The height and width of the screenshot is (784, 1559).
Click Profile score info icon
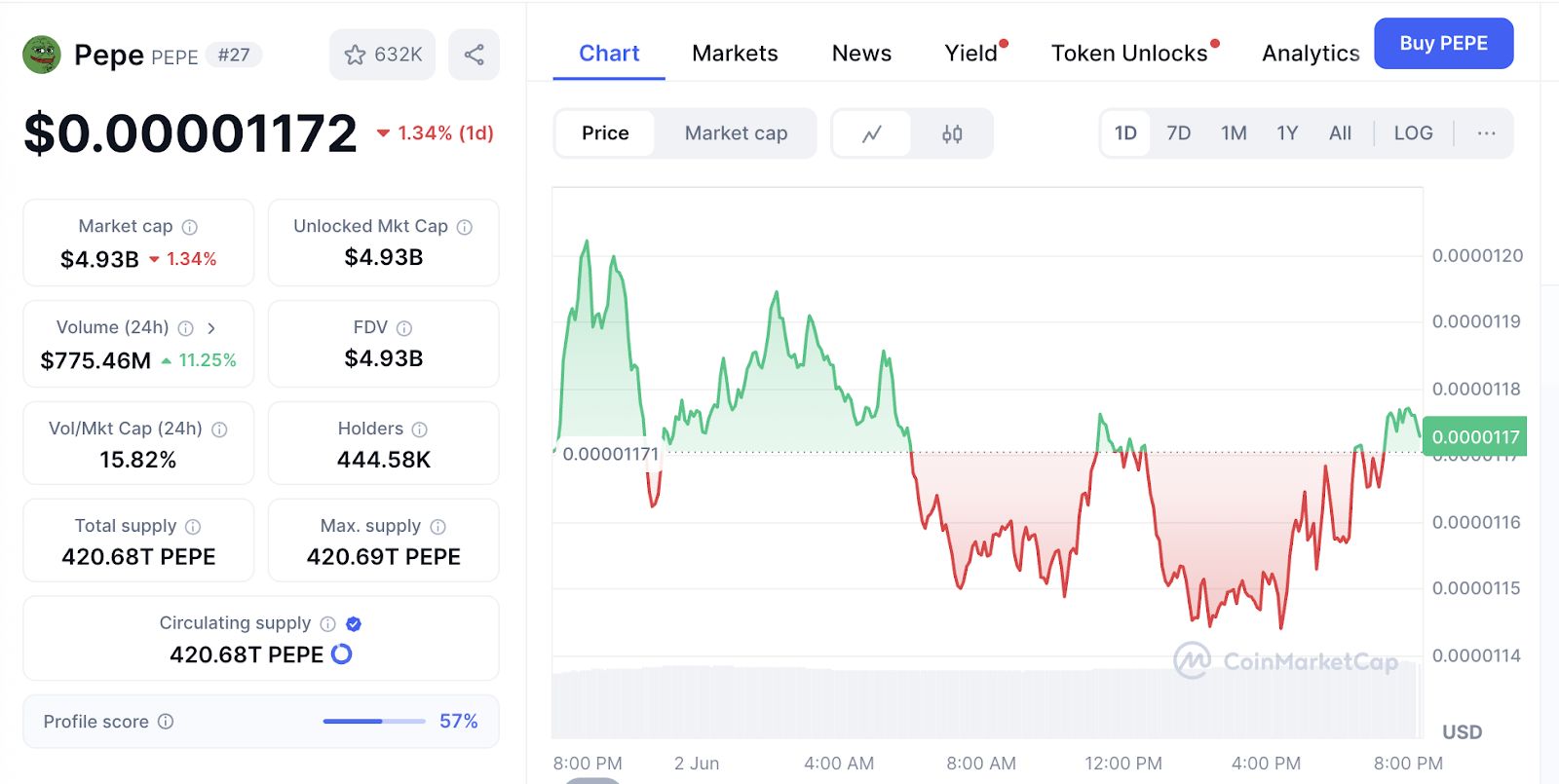click(x=166, y=722)
